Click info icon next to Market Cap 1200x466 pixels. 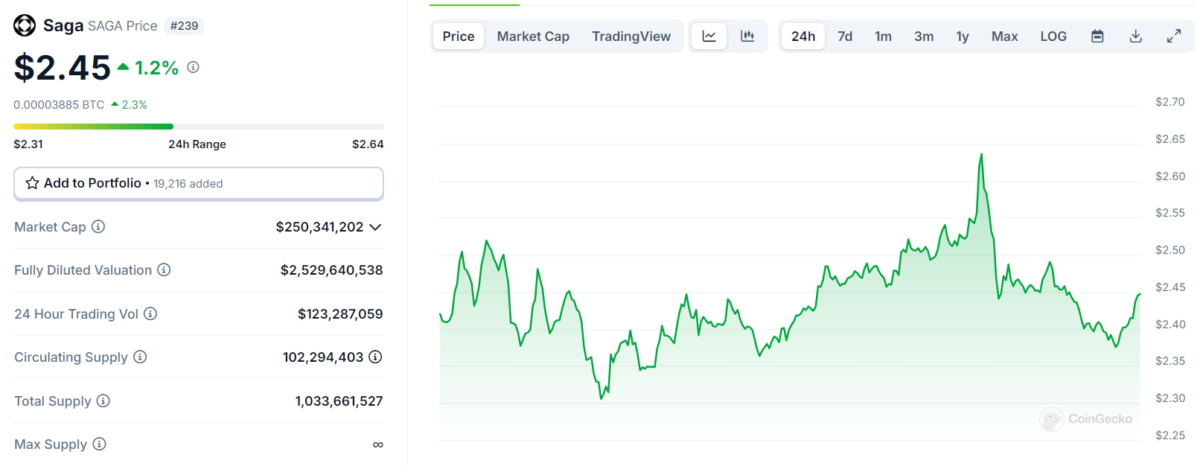98,227
